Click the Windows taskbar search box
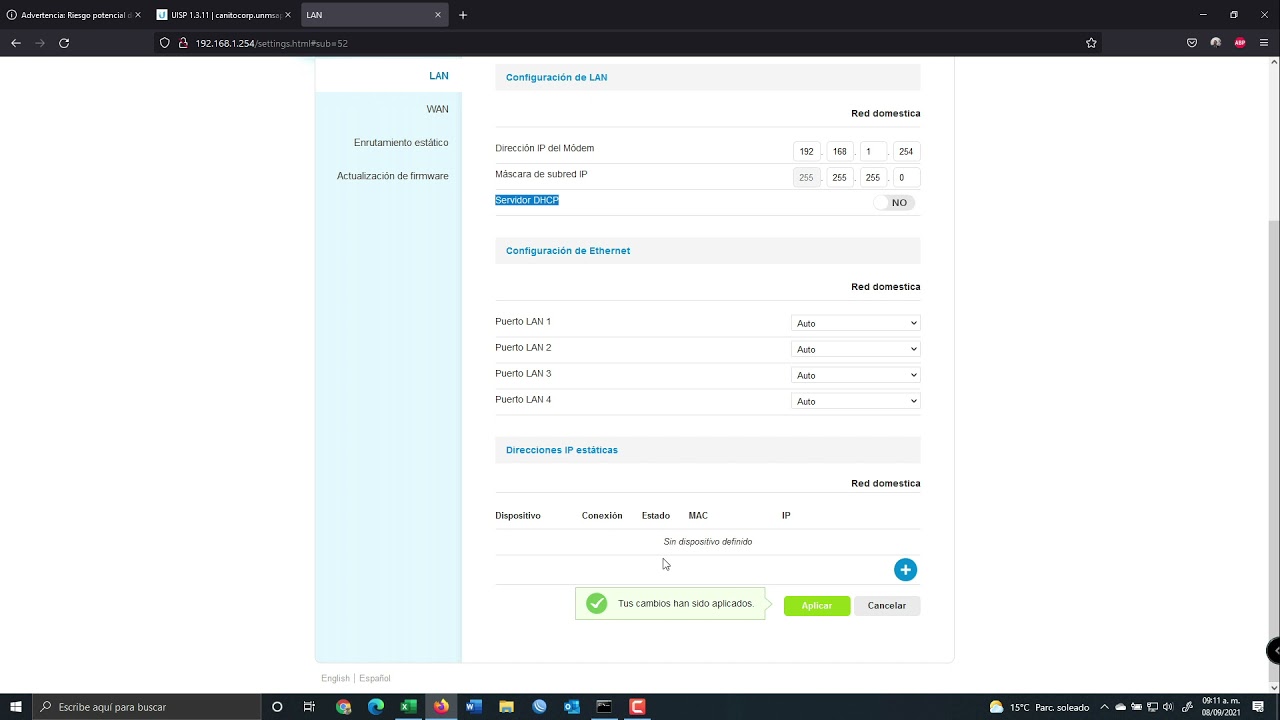 point(148,707)
